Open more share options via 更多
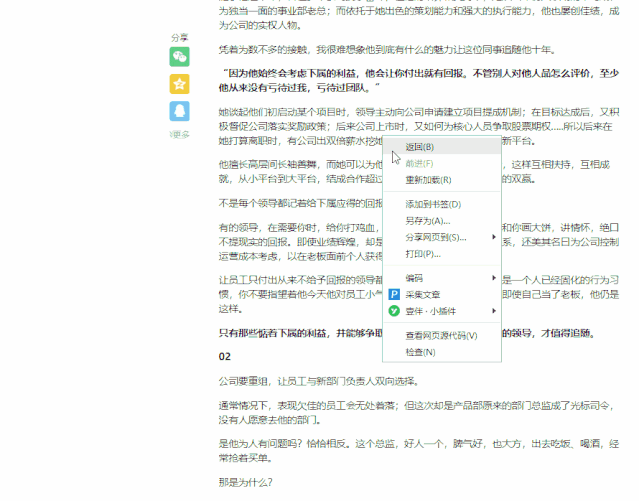Image resolution: width=639 pixels, height=501 pixels. pyautogui.click(x=179, y=133)
